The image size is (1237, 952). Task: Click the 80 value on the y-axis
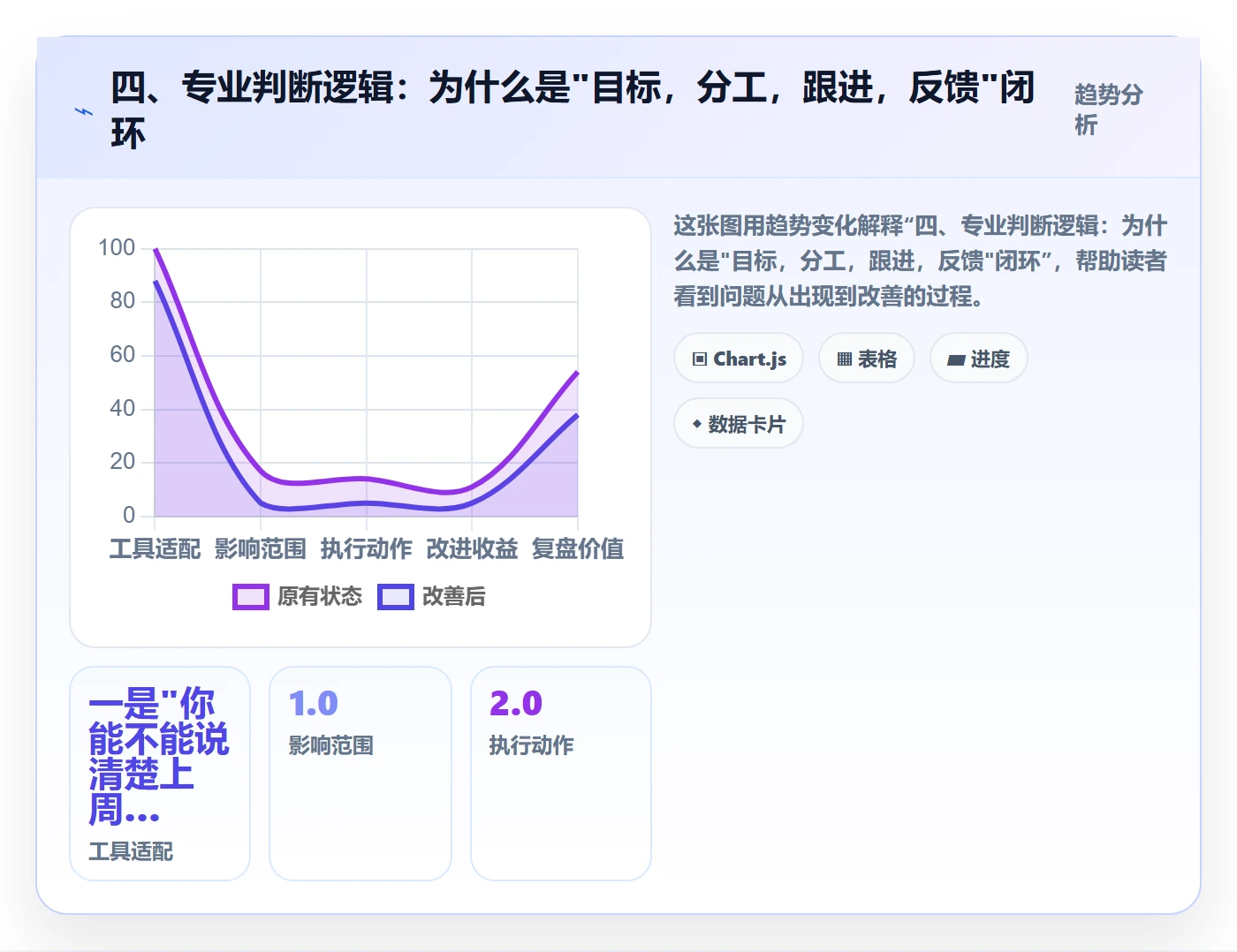(x=123, y=301)
